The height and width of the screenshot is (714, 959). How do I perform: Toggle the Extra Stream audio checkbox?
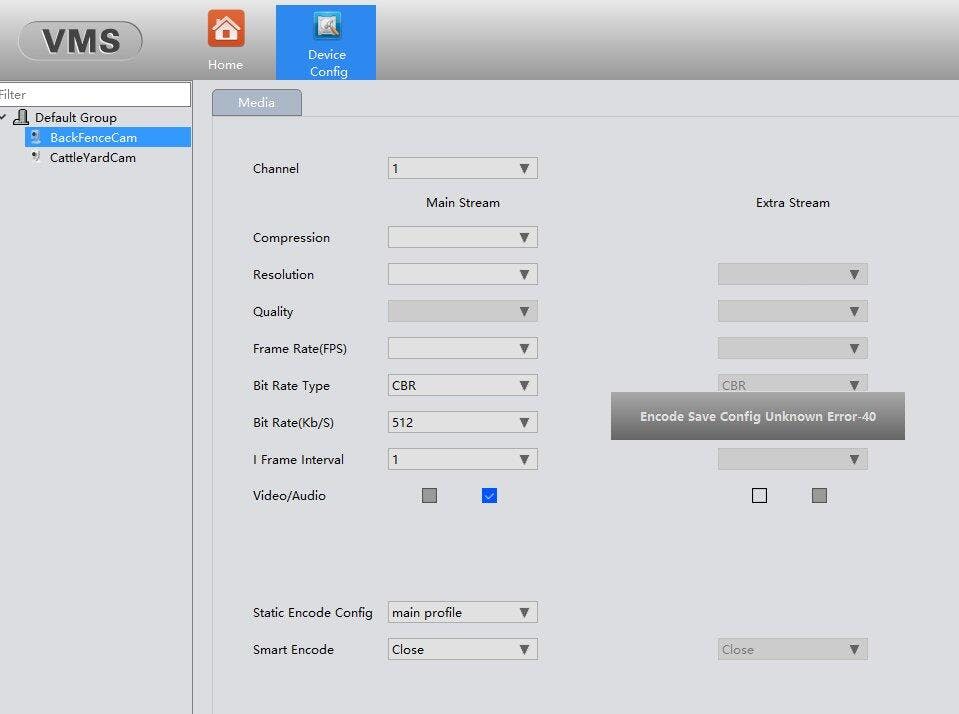[819, 495]
